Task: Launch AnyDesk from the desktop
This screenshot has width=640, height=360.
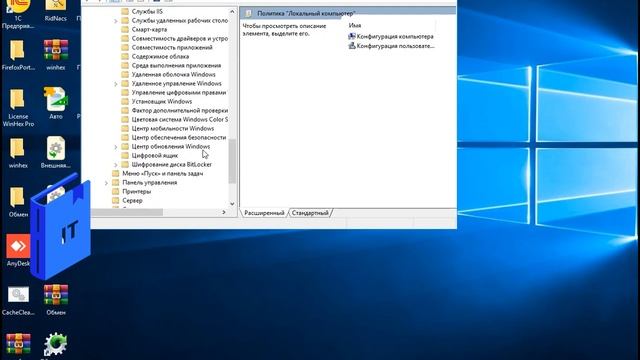Action: click(x=18, y=250)
